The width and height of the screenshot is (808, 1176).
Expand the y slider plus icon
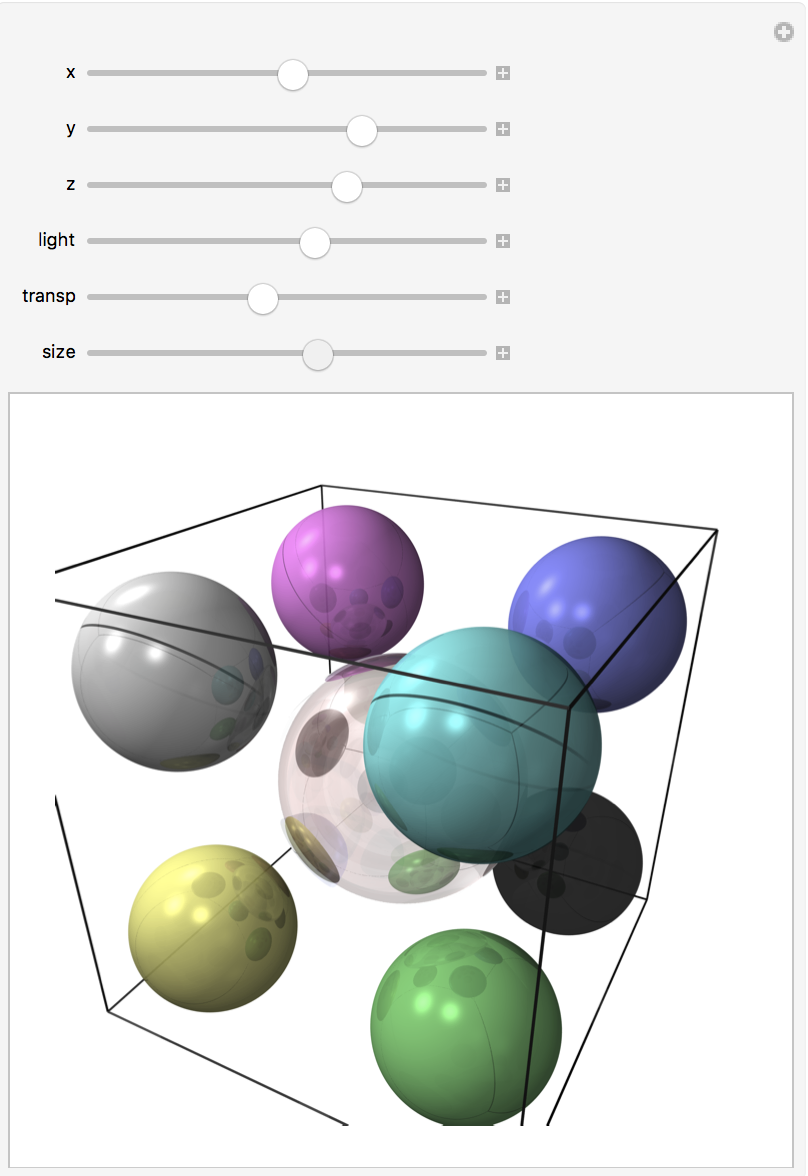point(503,129)
